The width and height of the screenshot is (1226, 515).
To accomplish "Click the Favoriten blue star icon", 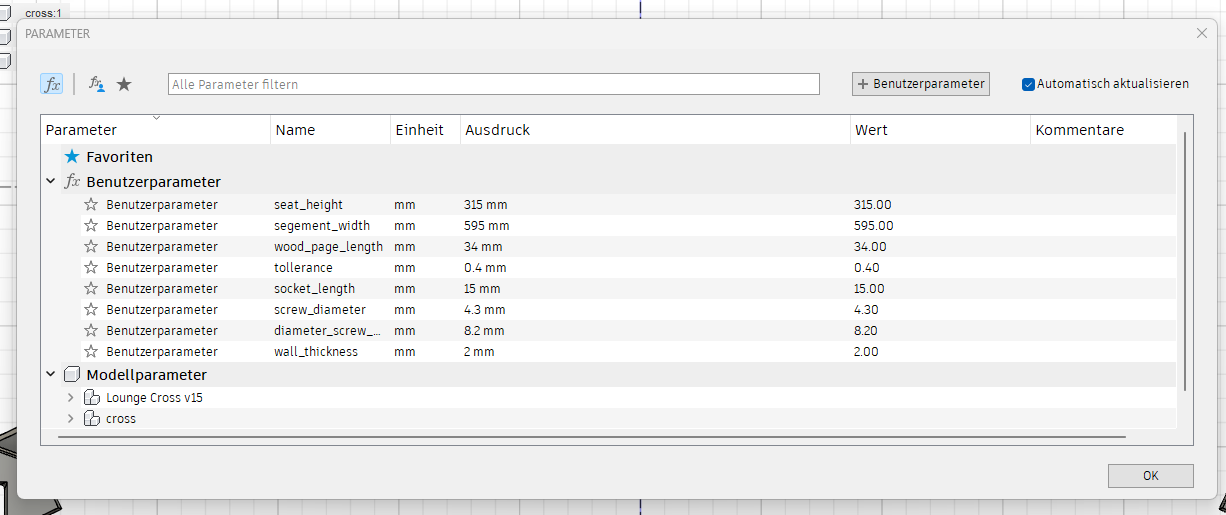I will pyautogui.click(x=72, y=157).
